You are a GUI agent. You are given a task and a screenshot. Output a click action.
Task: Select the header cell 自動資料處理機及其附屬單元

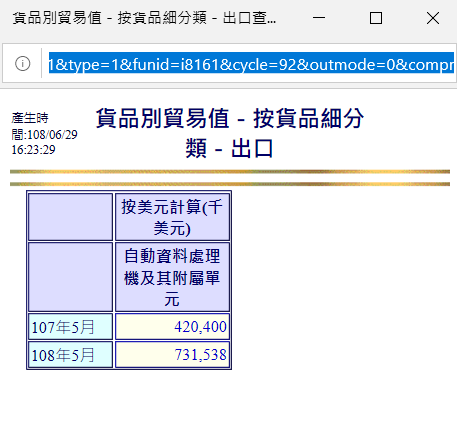click(x=172, y=277)
